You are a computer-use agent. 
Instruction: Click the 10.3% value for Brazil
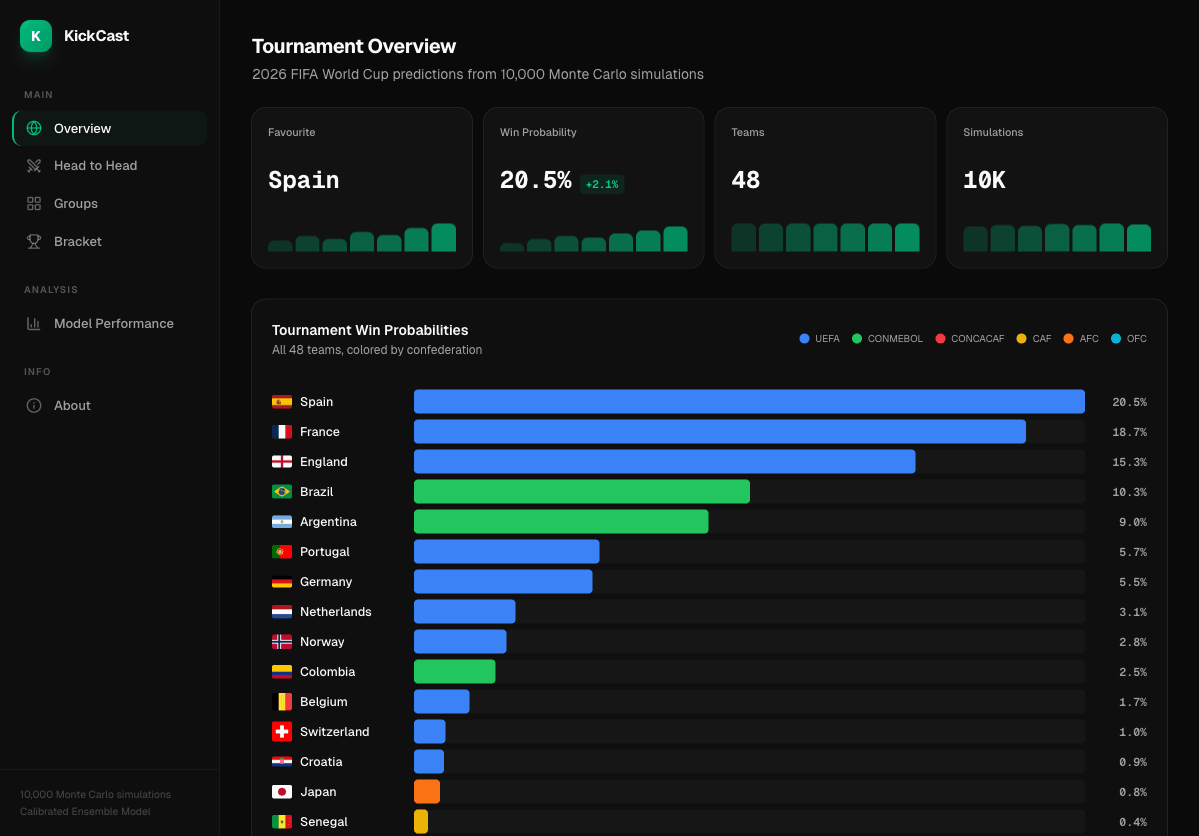[1129, 492]
